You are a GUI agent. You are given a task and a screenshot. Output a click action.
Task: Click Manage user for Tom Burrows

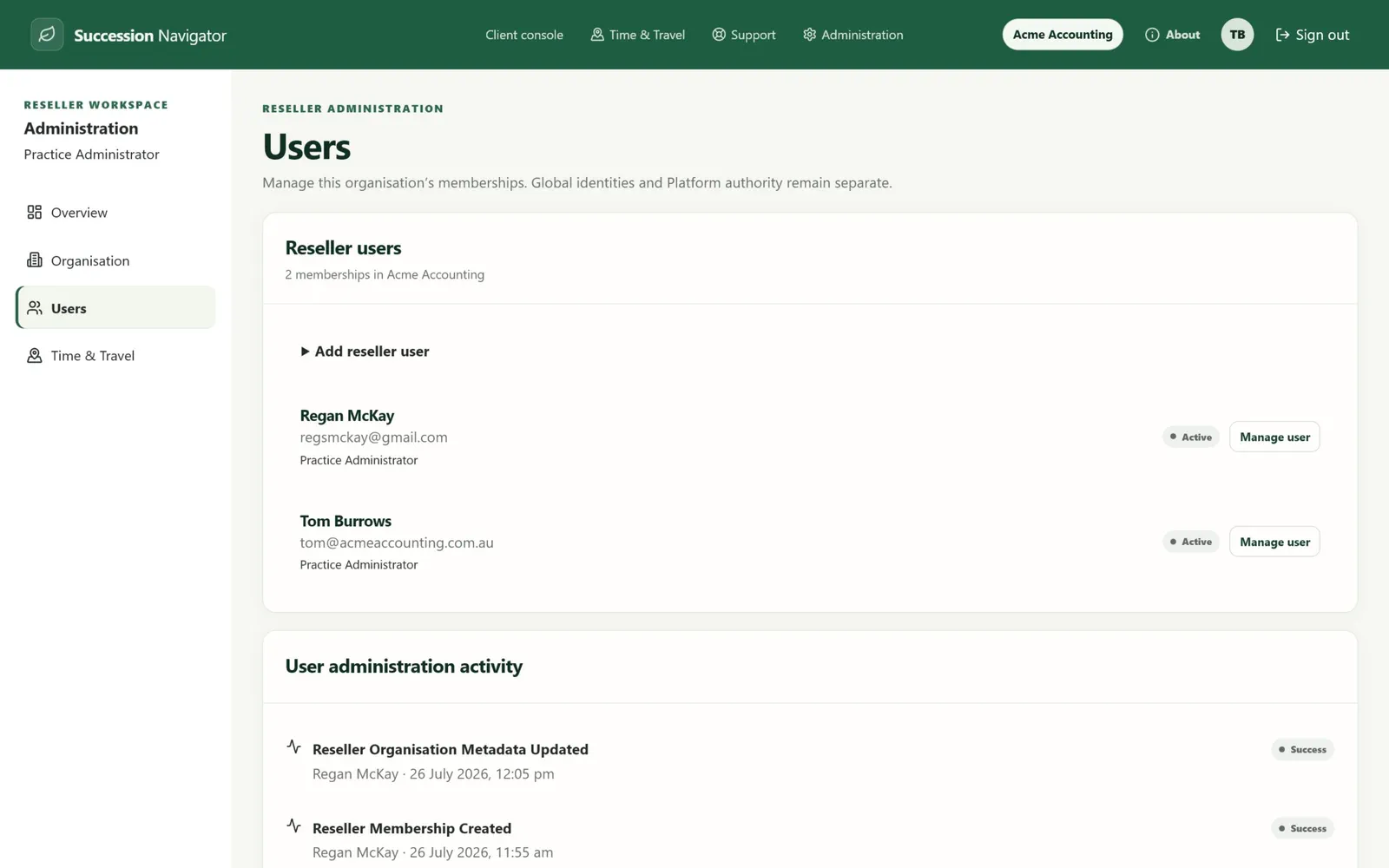1274,542
